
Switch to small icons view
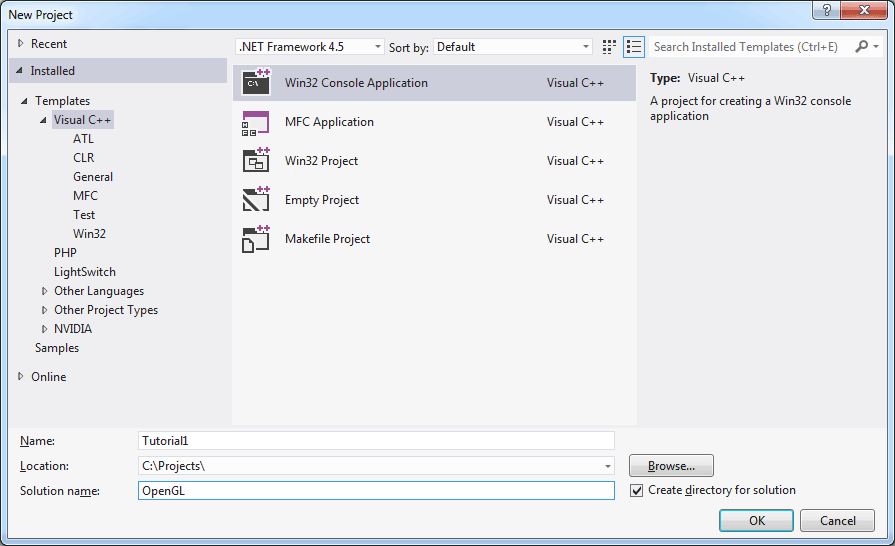pos(609,47)
